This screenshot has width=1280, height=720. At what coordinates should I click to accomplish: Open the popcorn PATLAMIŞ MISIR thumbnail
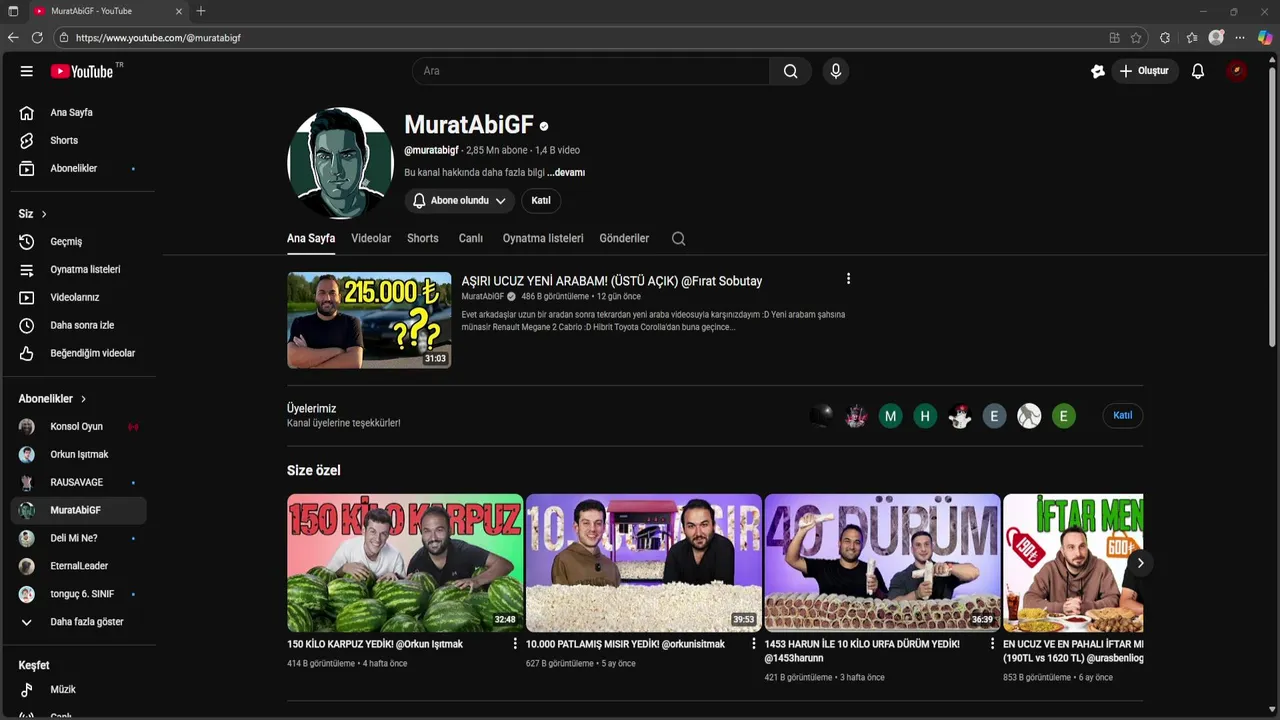point(644,563)
